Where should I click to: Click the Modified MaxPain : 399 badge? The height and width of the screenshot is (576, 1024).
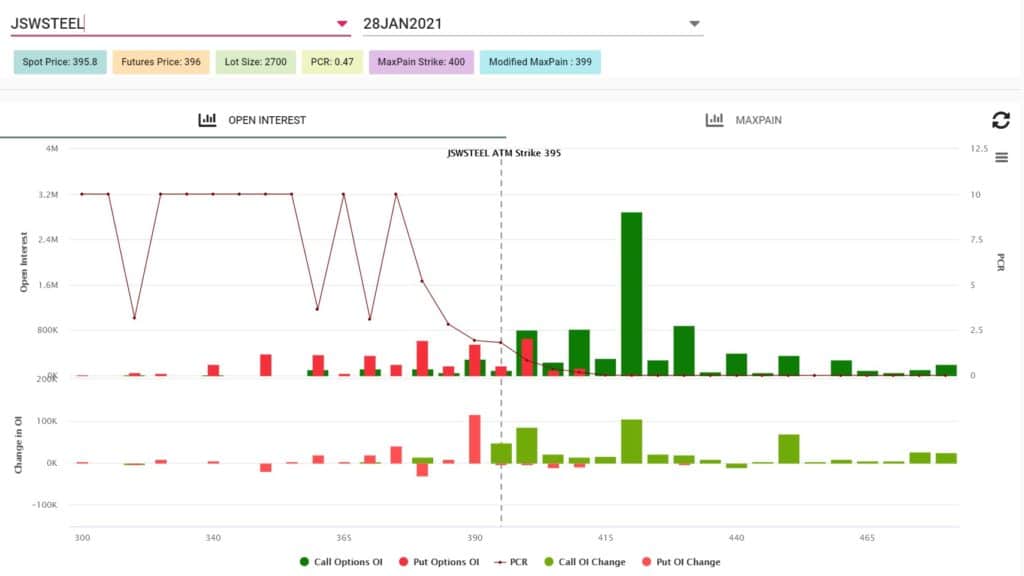tap(540, 62)
